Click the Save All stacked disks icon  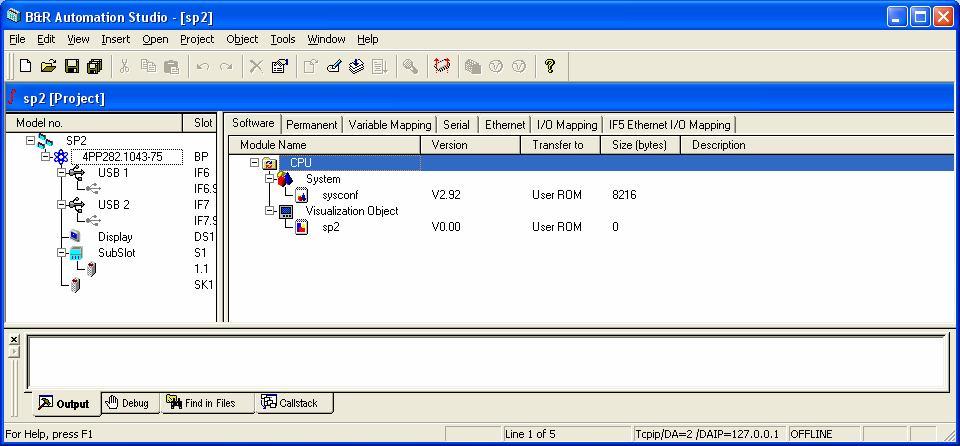pos(94,66)
